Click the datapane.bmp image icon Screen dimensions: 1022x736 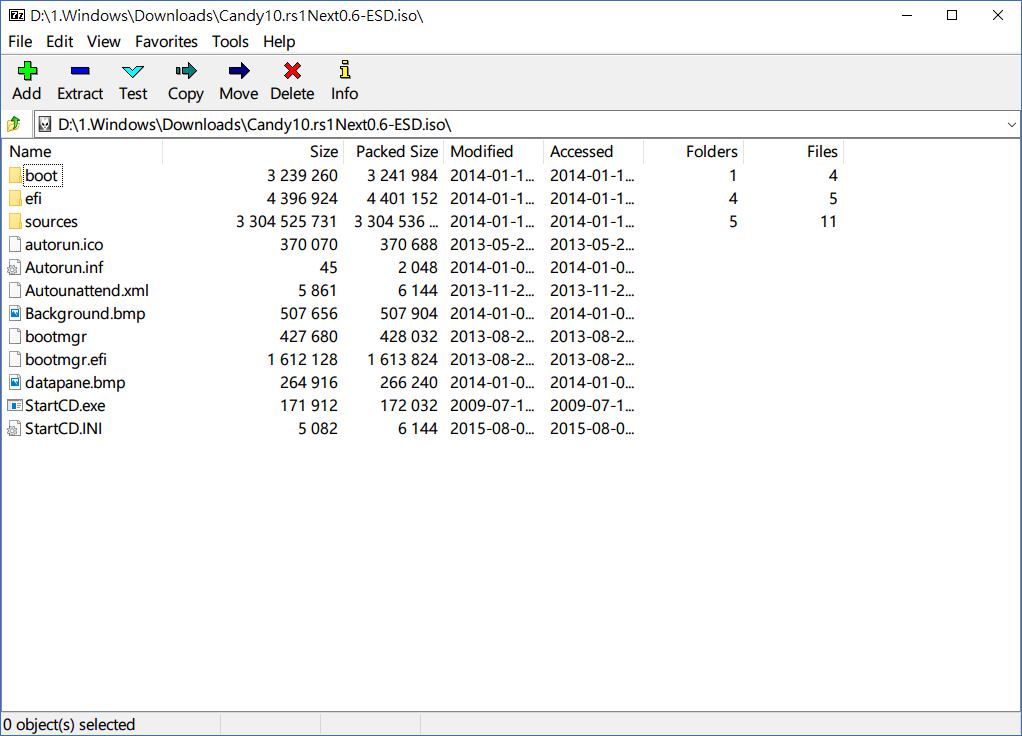[x=15, y=382]
